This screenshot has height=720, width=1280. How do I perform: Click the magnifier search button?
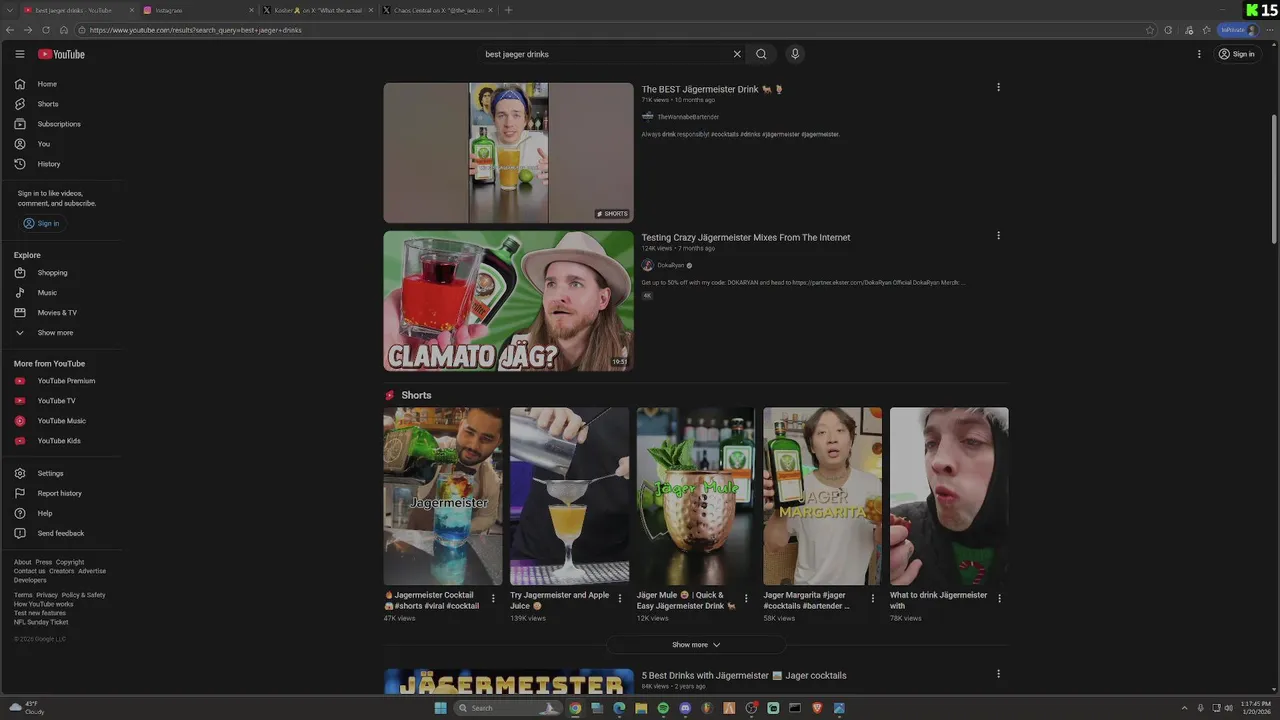click(761, 54)
